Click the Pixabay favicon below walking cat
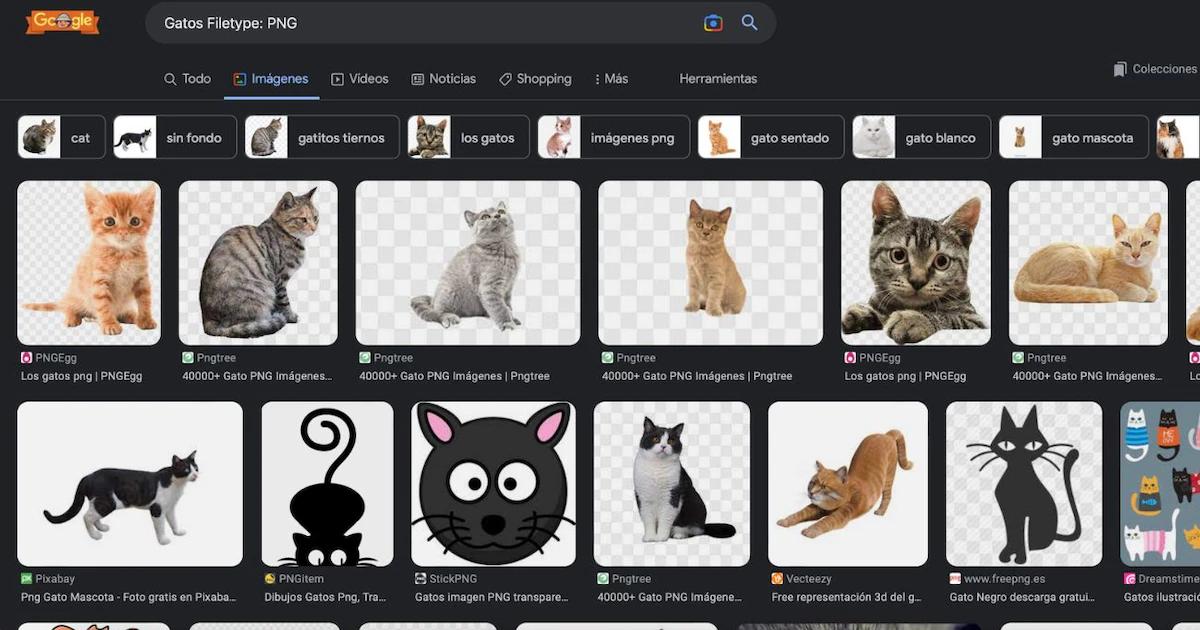This screenshot has height=630, width=1200. (26, 578)
